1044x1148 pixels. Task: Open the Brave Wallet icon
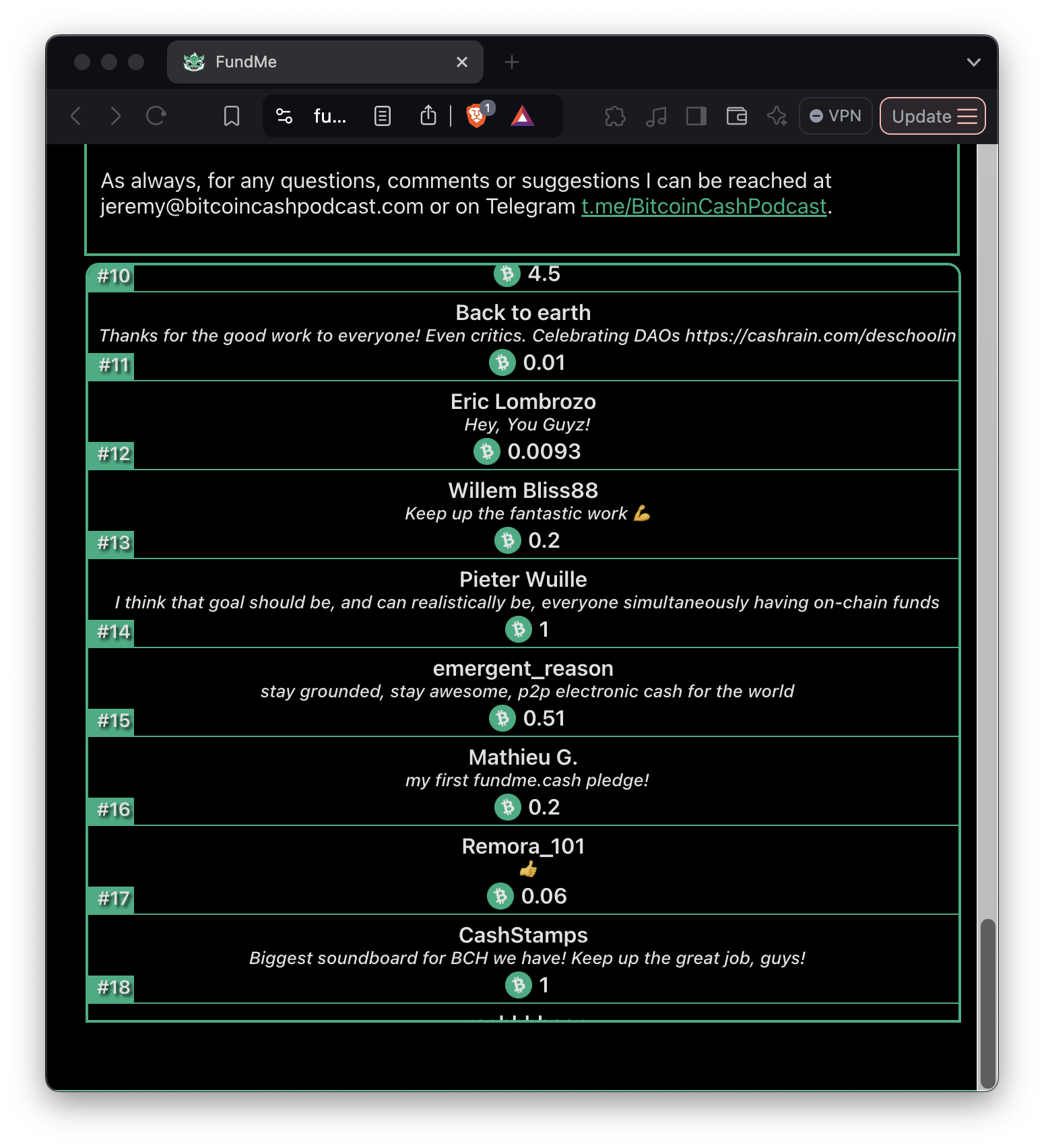(737, 117)
